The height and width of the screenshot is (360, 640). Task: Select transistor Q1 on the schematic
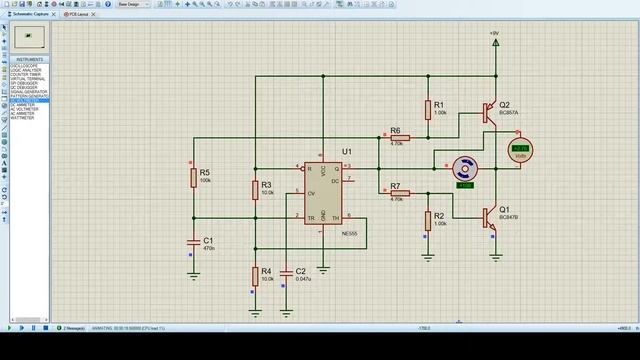pyautogui.click(x=490, y=218)
